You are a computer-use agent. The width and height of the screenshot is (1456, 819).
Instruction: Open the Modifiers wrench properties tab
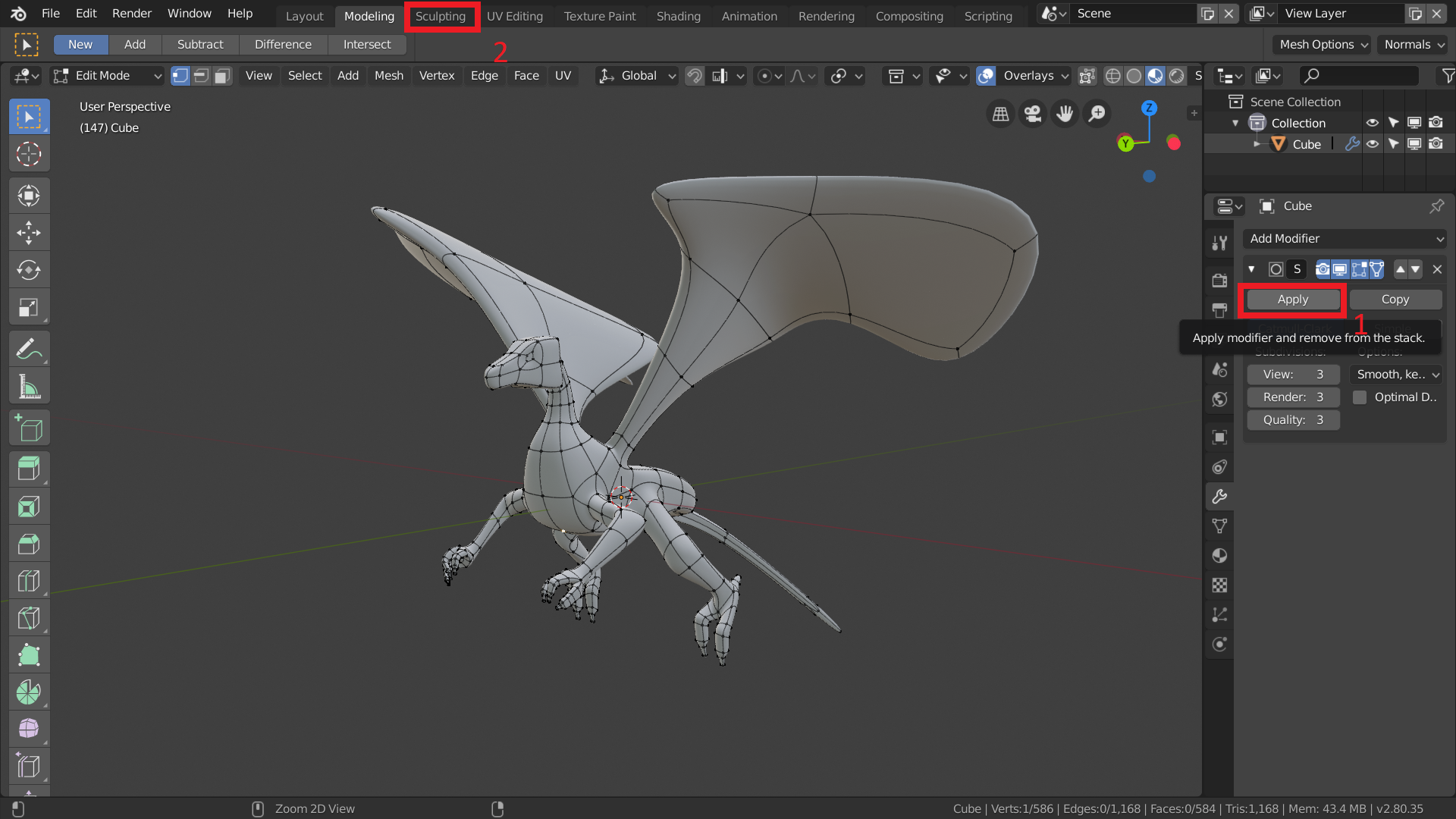tap(1219, 497)
